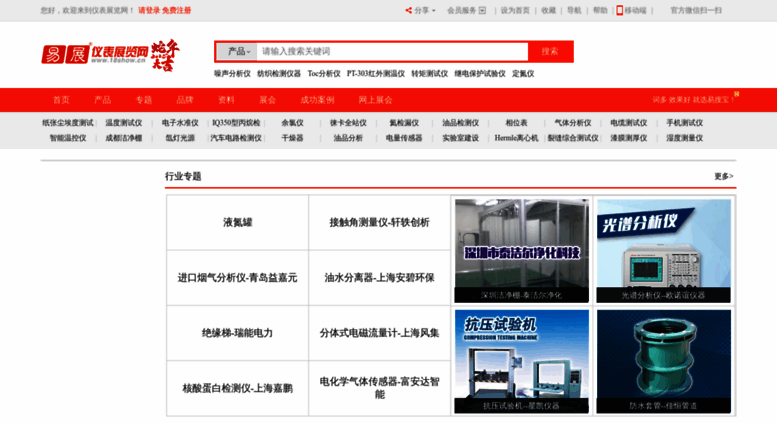This screenshot has height=423, width=777.
Task: Click the 移动端 phone icon
Action: 619,10
